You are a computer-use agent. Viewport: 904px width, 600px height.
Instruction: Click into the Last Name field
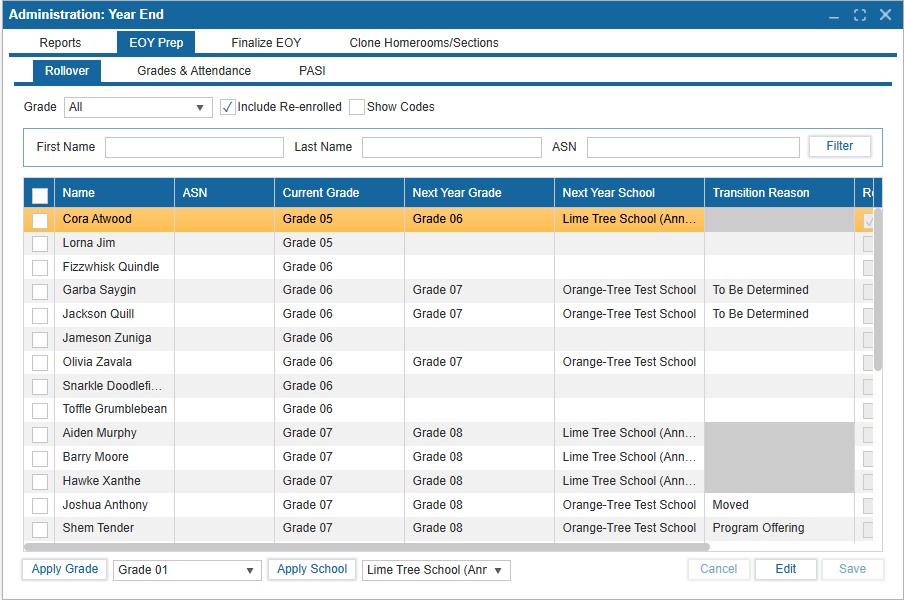coord(451,147)
